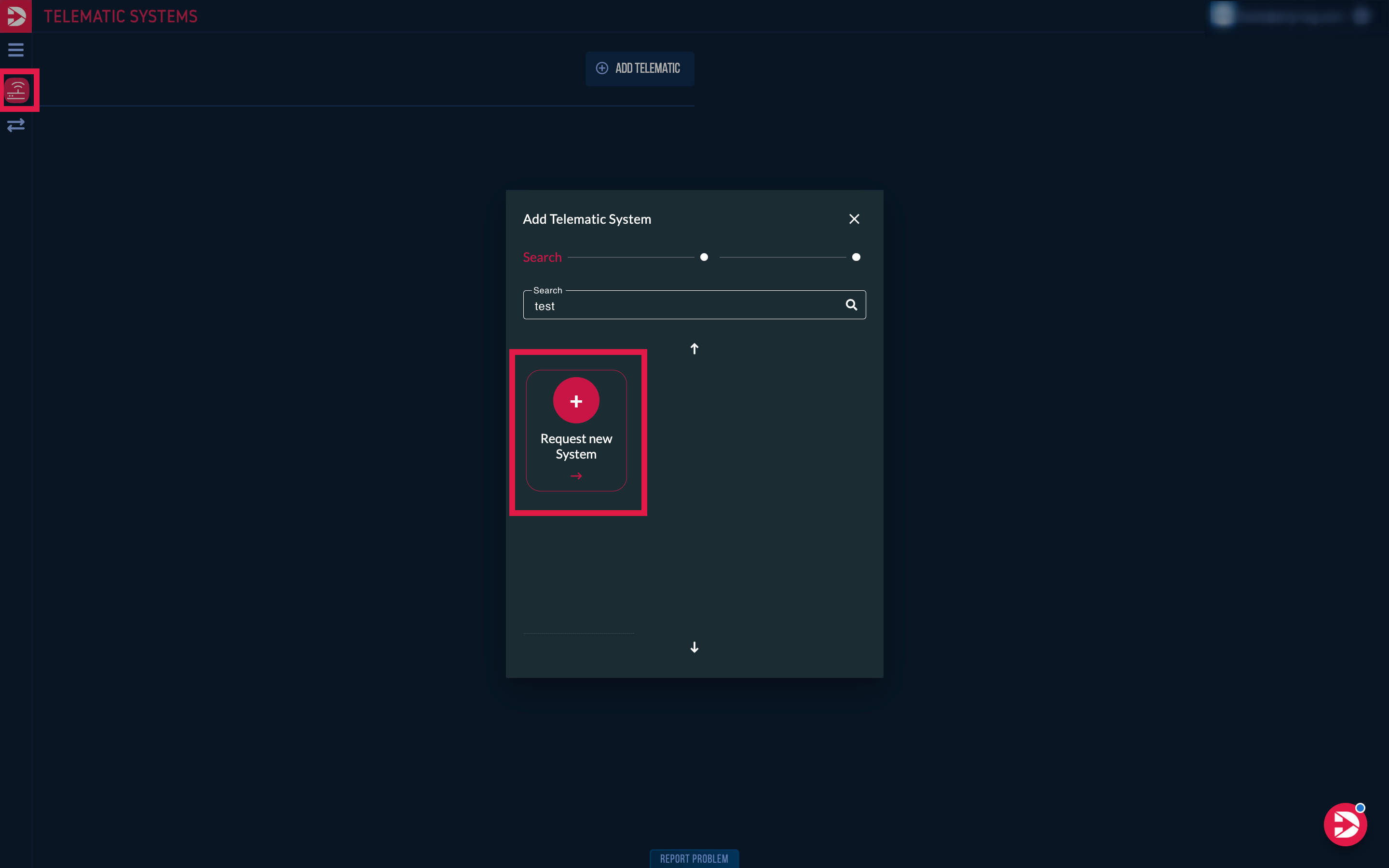Click the third wizard step dot

856,257
